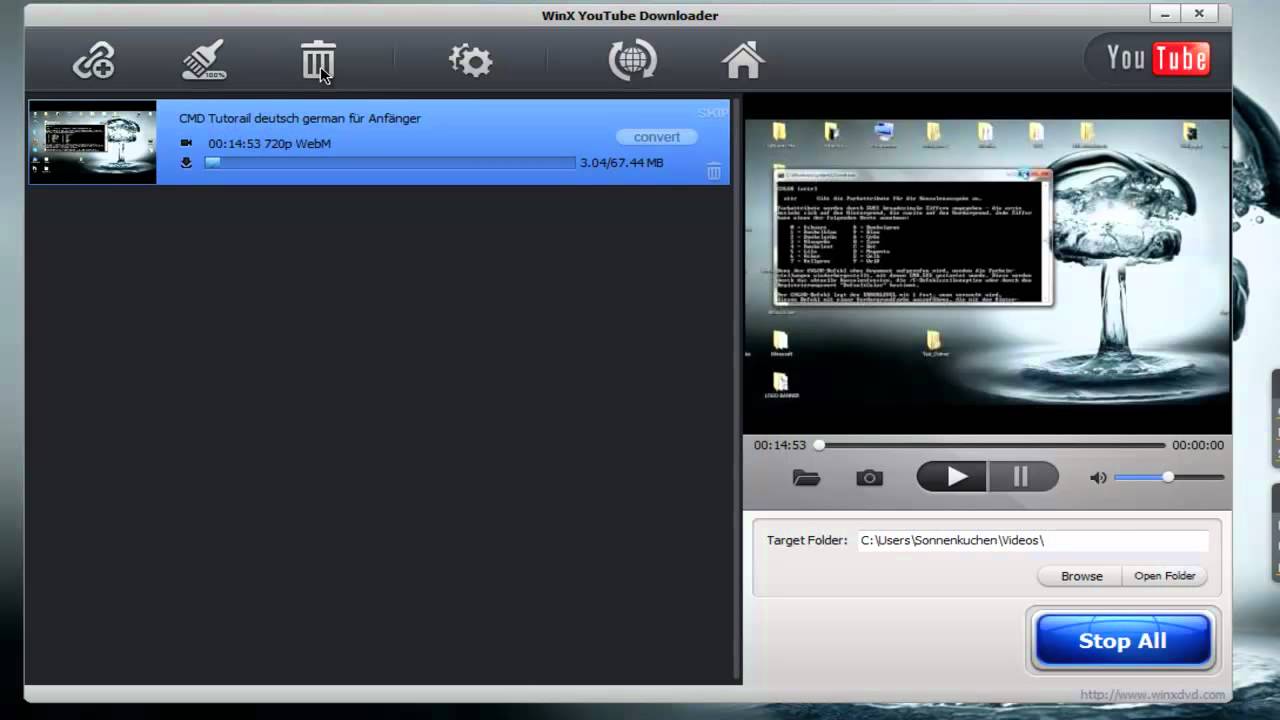Open the home page house icon

pyautogui.click(x=743, y=61)
